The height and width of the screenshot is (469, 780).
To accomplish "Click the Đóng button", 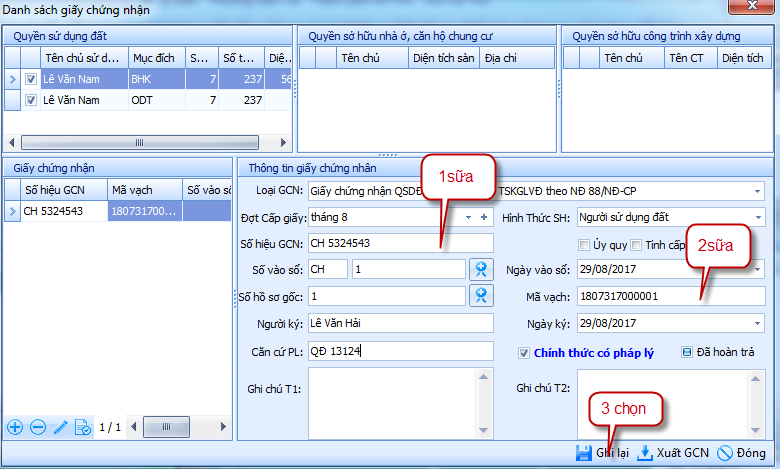I will 742,453.
